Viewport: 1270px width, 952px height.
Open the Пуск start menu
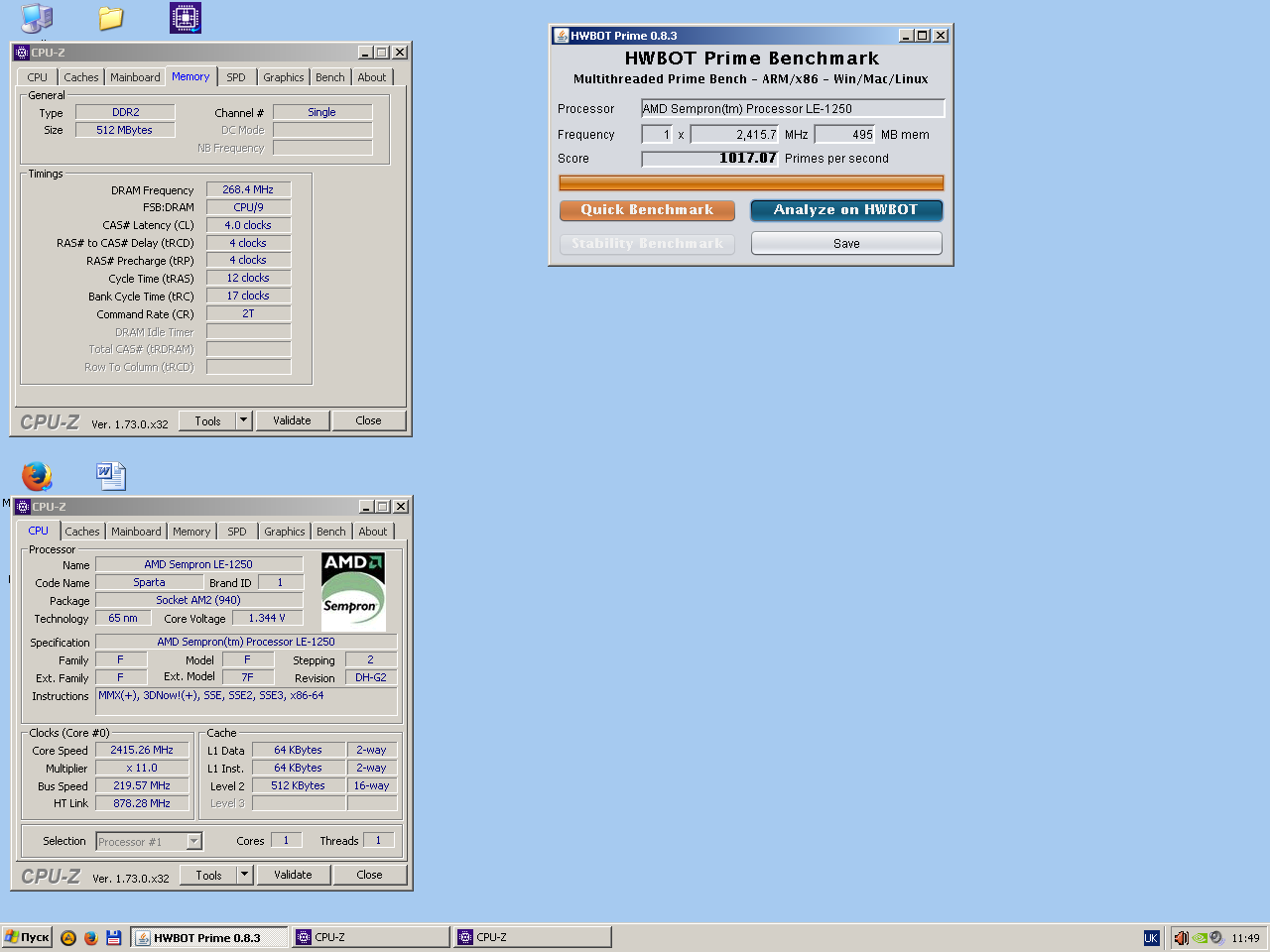click(27, 937)
